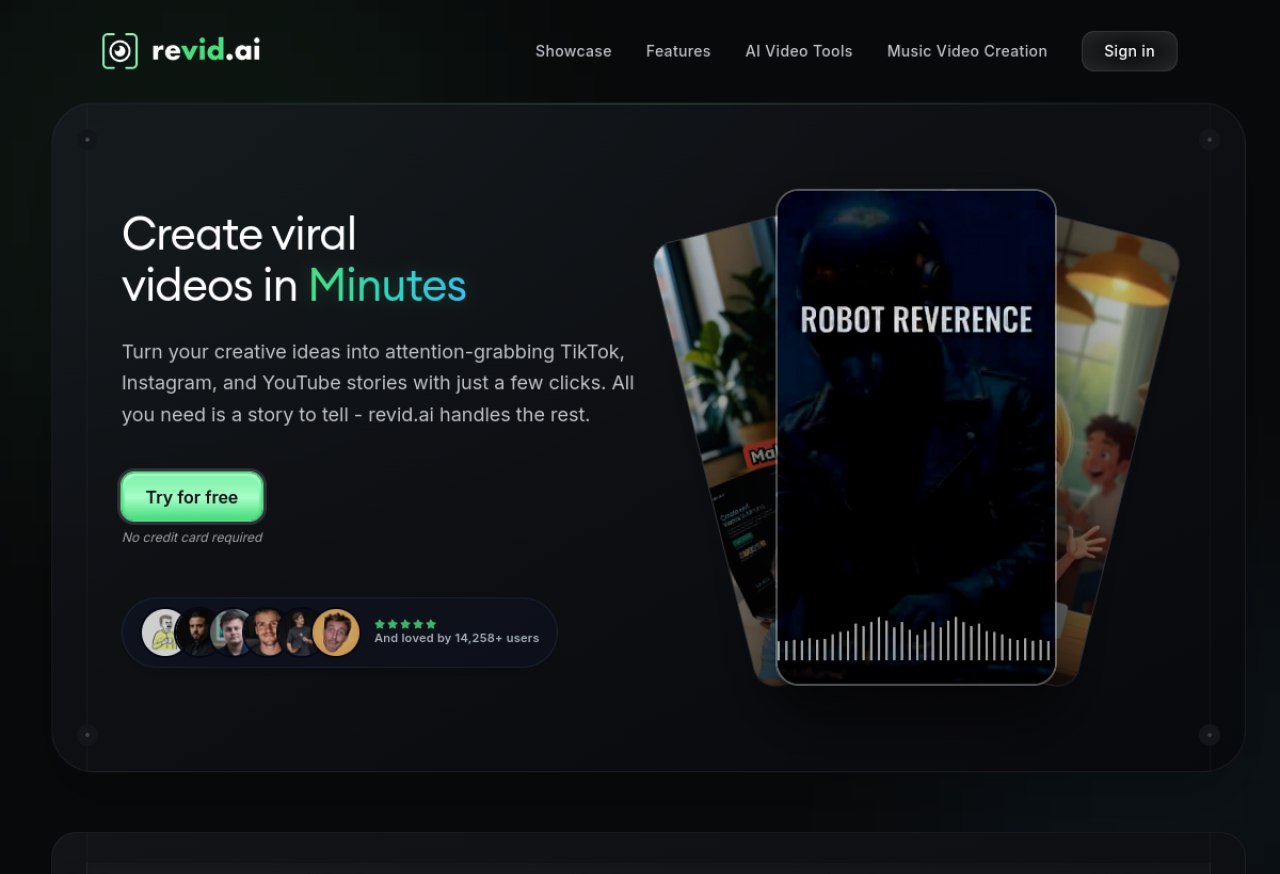Click the orange-background user avatar
The height and width of the screenshot is (874, 1280).
click(336, 632)
